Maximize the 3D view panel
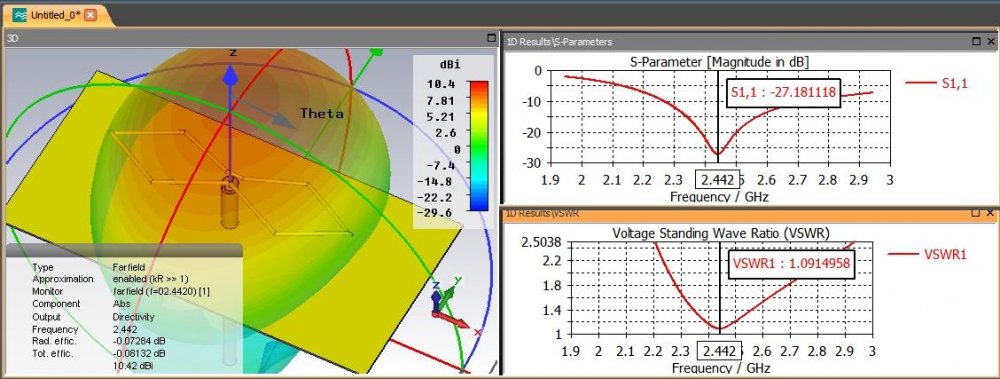Screen dimensions: 1000x379 coord(491,38)
